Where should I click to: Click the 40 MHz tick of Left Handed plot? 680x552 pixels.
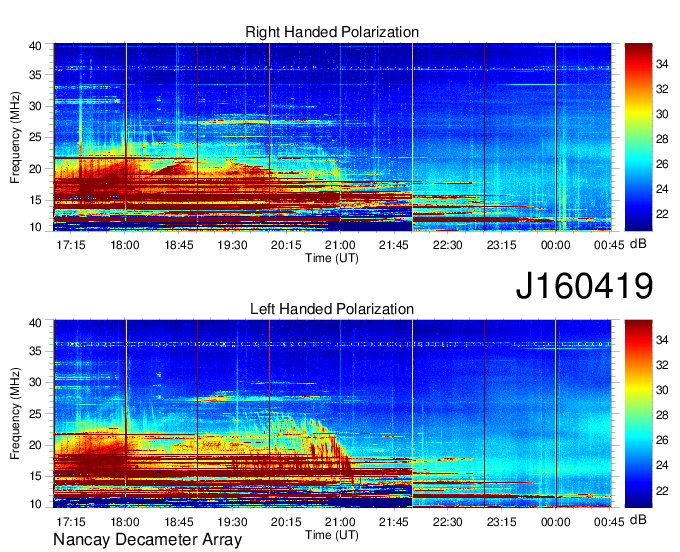[x=35, y=322]
